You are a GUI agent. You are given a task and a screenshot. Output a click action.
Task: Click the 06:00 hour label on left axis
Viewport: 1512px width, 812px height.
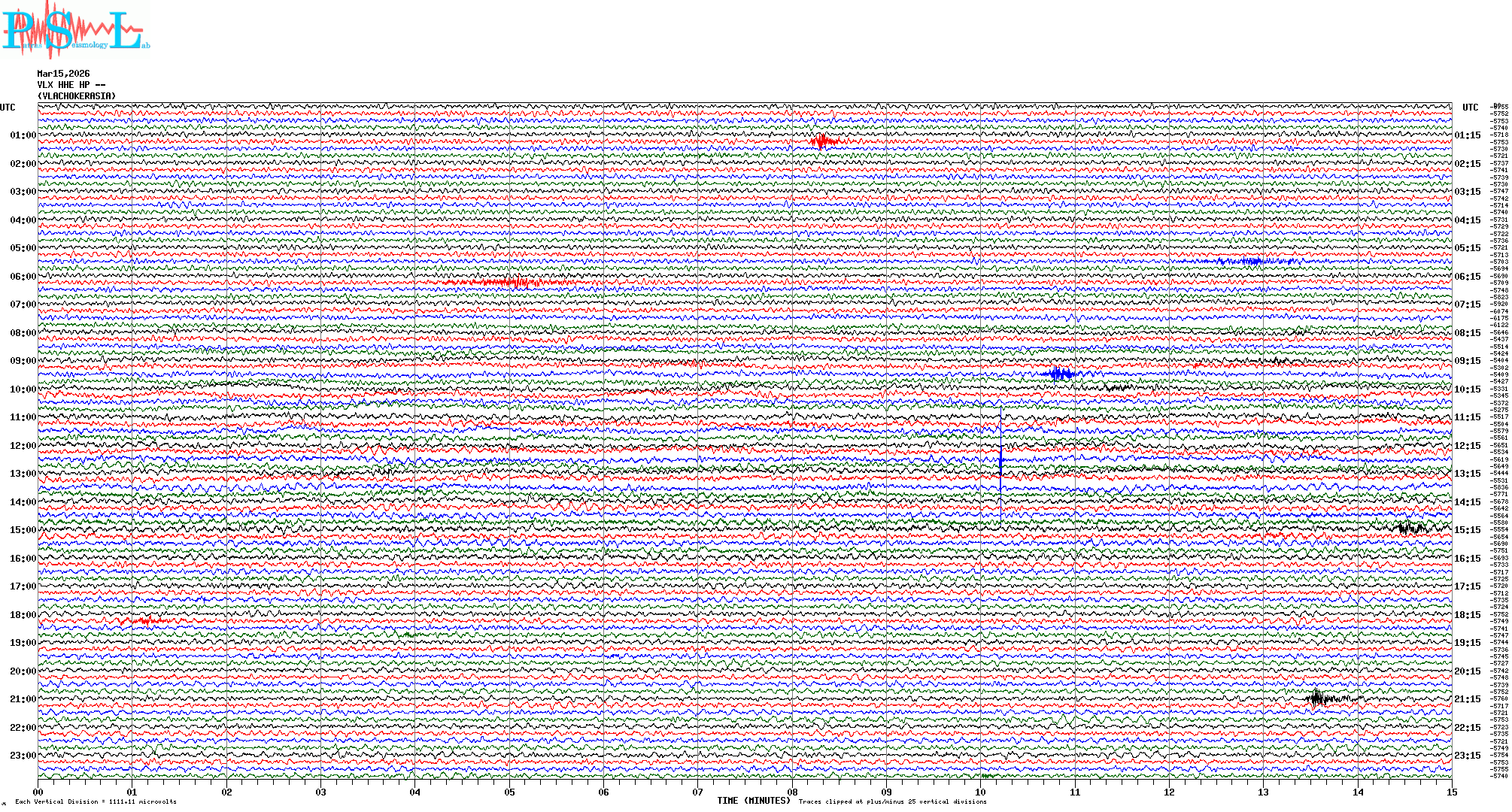23,277
